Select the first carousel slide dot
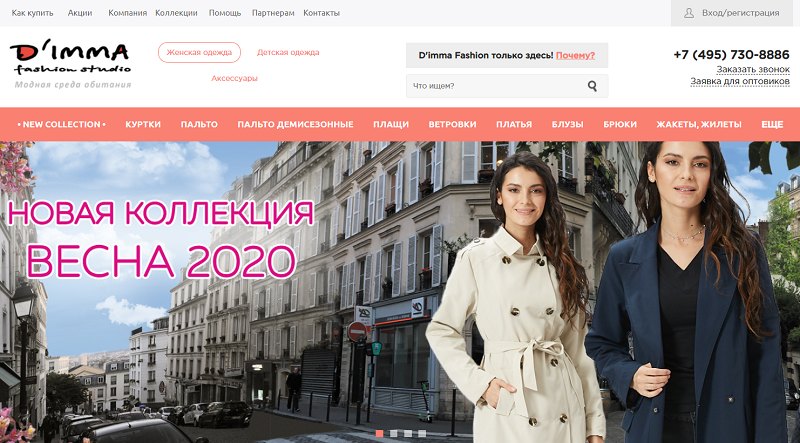 [379, 433]
